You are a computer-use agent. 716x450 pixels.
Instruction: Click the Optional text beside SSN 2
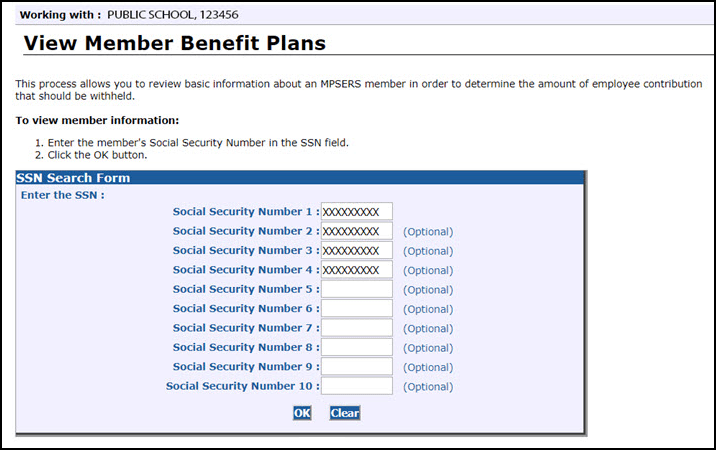428,232
